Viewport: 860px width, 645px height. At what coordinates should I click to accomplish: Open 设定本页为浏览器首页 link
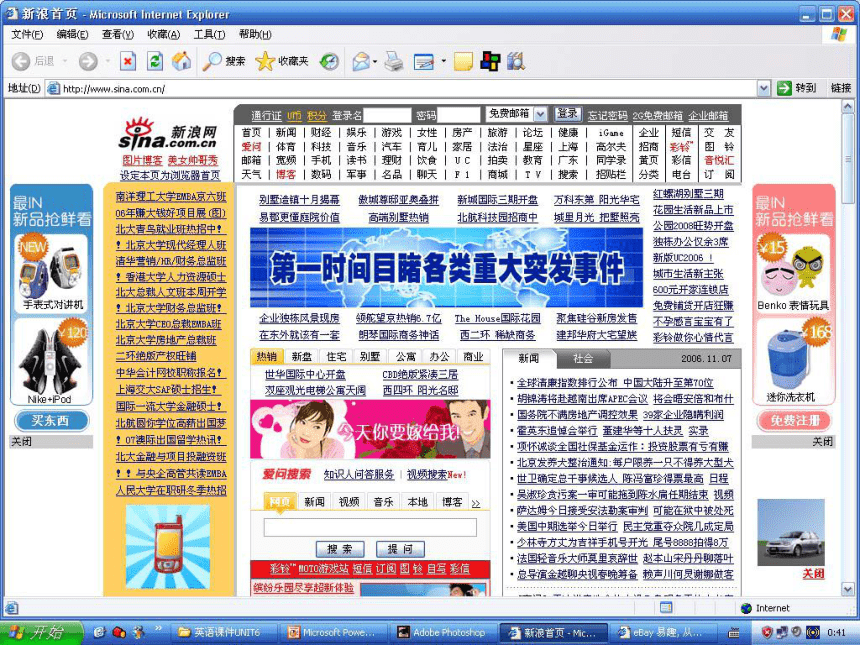click(170, 175)
